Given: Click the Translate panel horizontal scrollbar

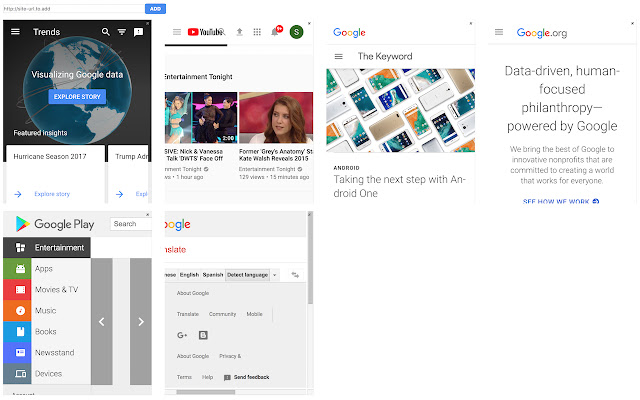Looking at the screenshot, I should coord(206,392).
